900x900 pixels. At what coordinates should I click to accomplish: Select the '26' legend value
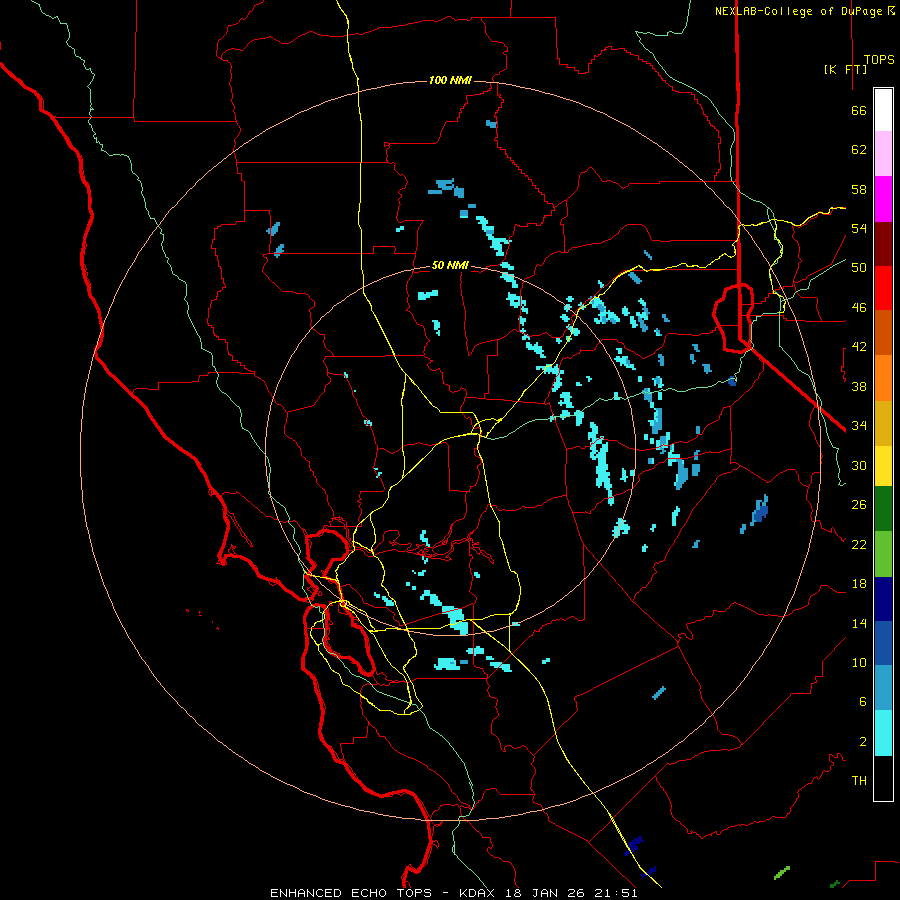tap(859, 505)
